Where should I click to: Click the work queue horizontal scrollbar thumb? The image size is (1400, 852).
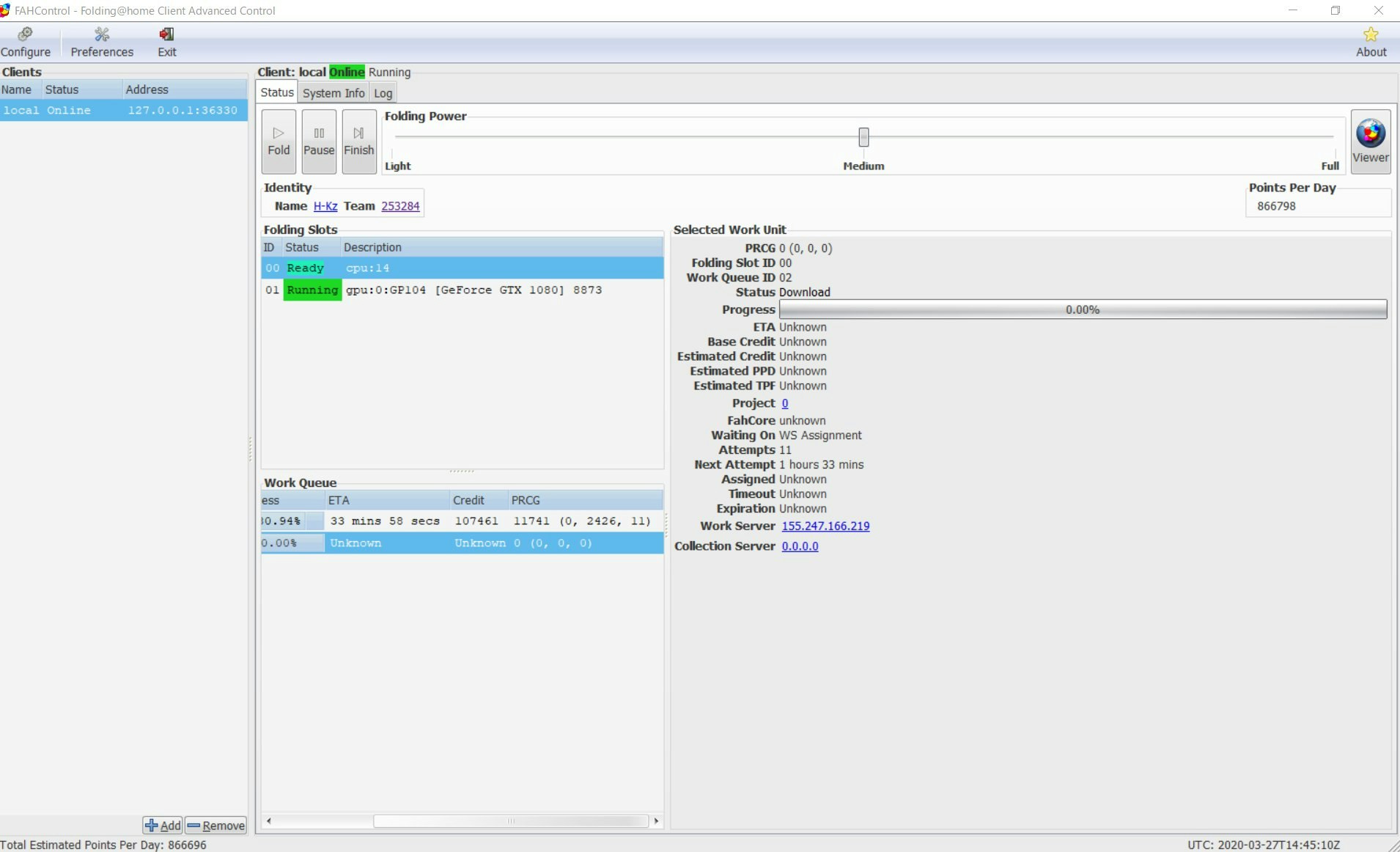[511, 821]
